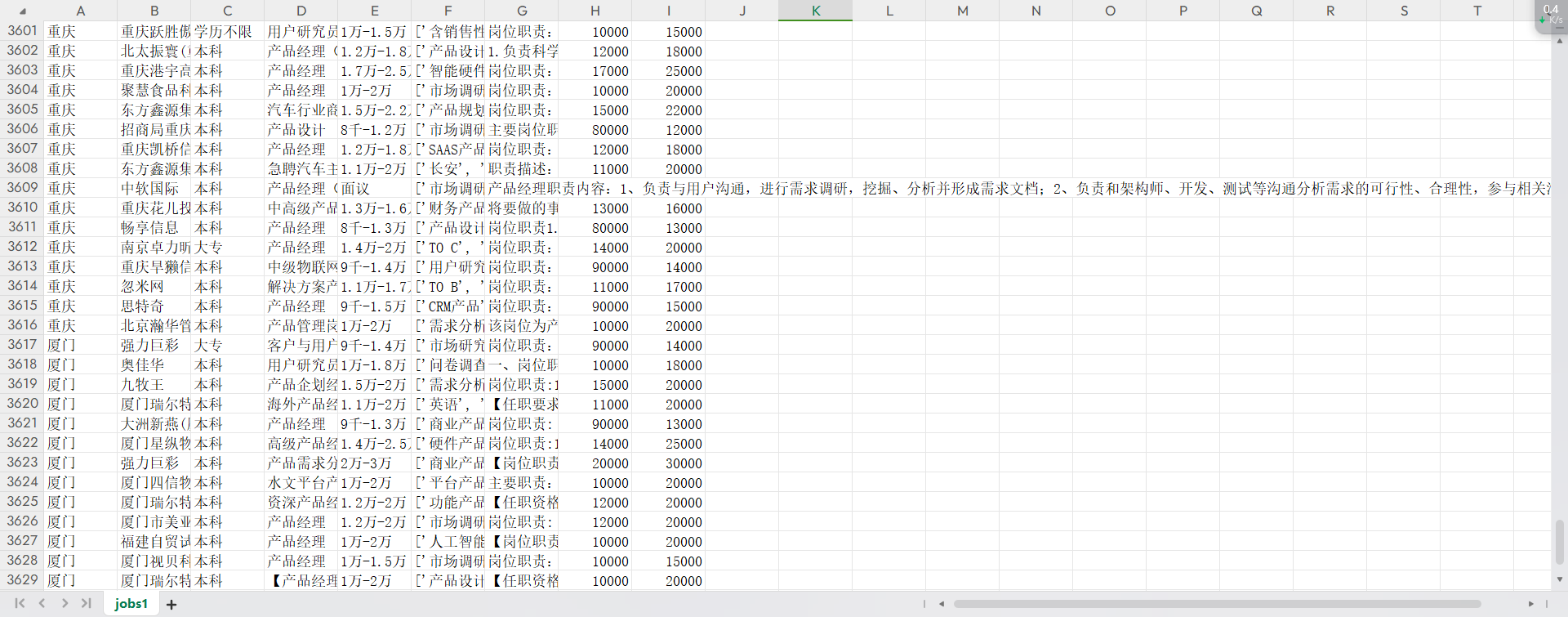The width and height of the screenshot is (1568, 617).
Task: Select cell 思特奇 in row 3615
Action: pos(154,306)
